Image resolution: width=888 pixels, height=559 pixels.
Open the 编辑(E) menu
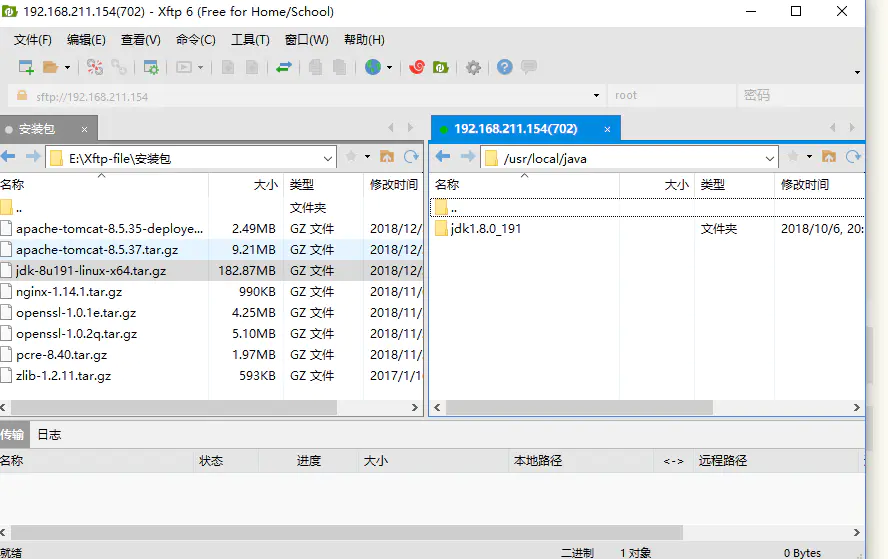[x=86, y=40]
